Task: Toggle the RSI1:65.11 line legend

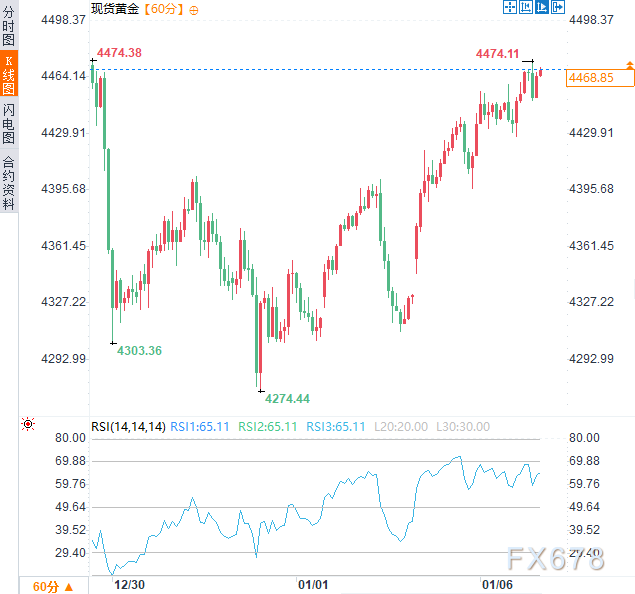Action: [200, 427]
